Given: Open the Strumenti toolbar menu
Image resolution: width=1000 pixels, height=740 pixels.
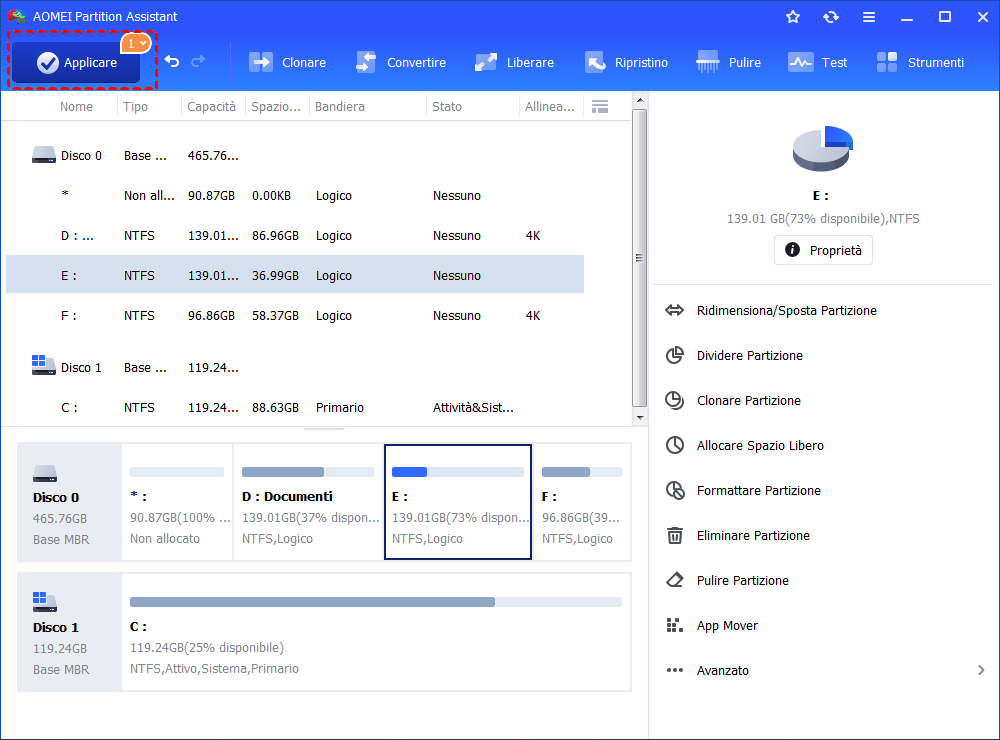Looking at the screenshot, I should [x=920, y=63].
